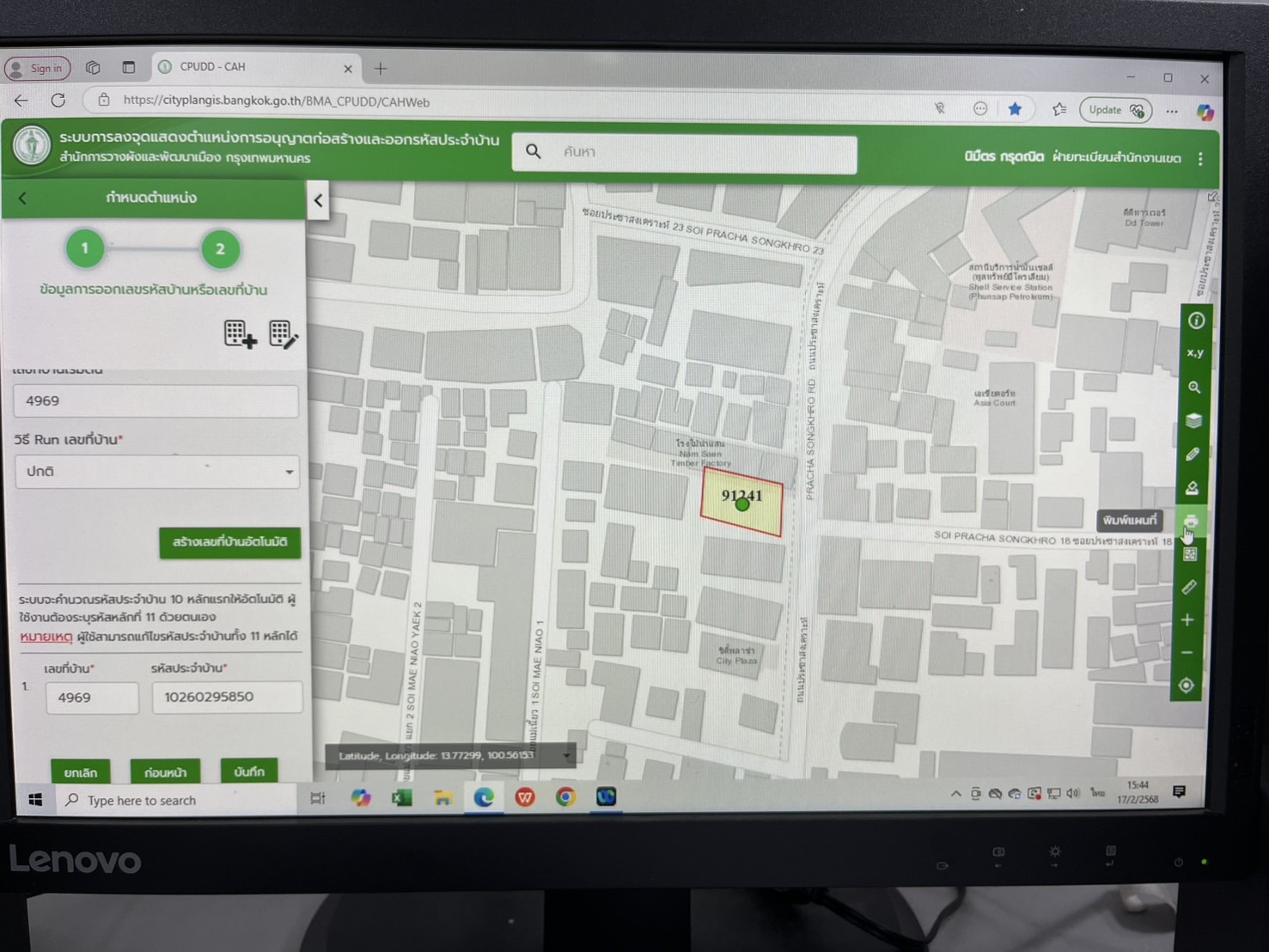Image resolution: width=1269 pixels, height=952 pixels.
Task: Click the search magnifier icon
Action: click(534, 151)
